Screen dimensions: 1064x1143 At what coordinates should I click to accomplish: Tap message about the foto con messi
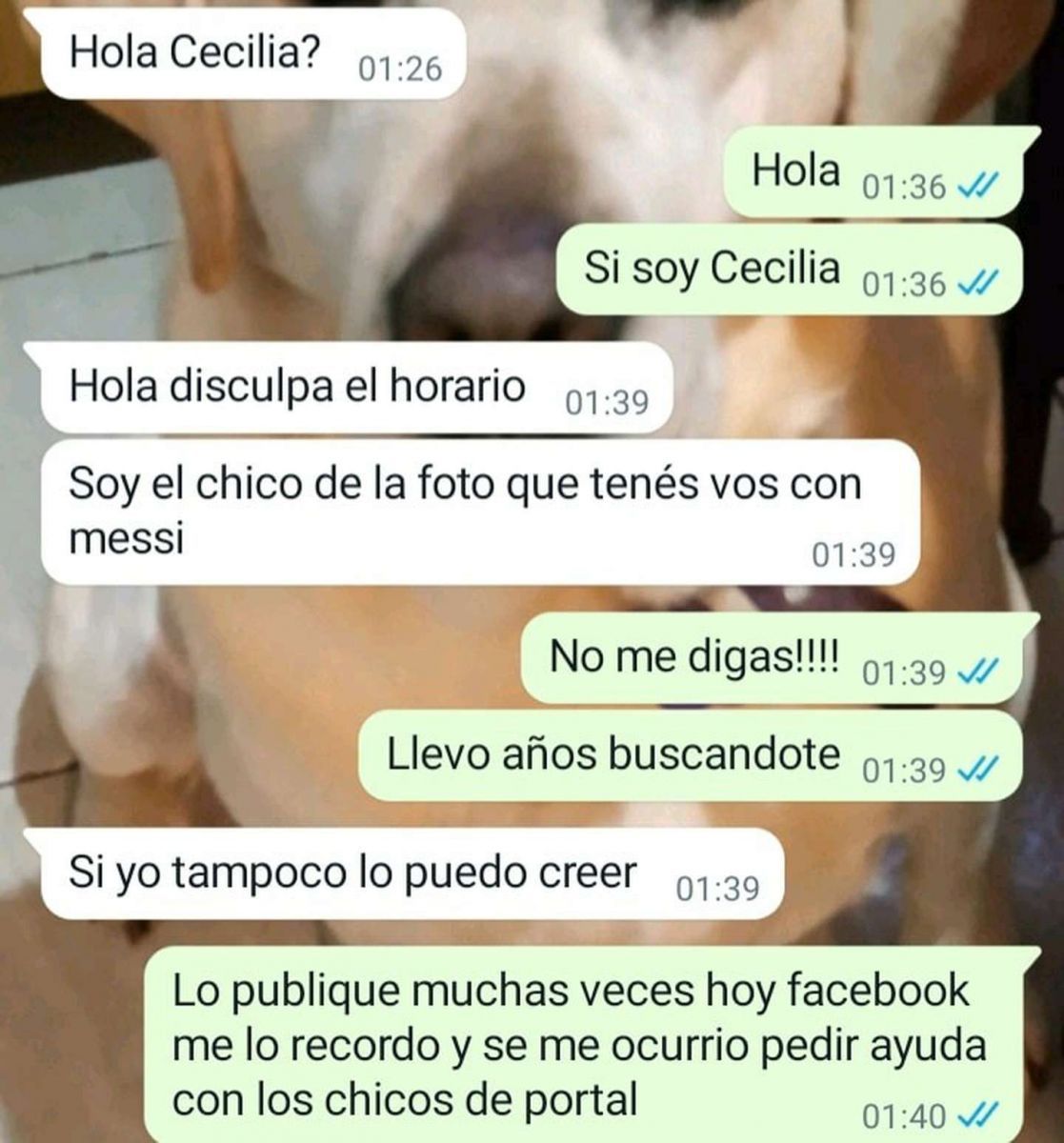coord(479,512)
